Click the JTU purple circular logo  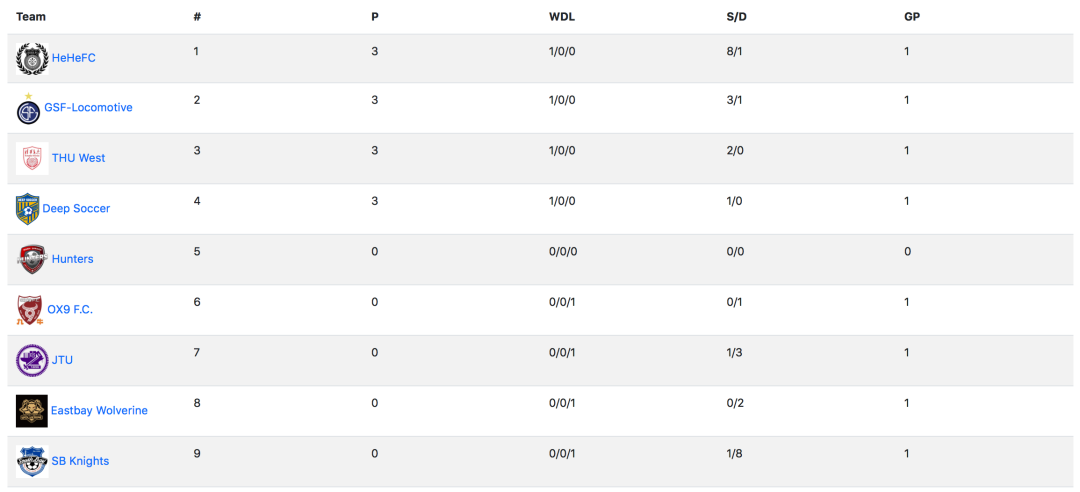pos(32,360)
